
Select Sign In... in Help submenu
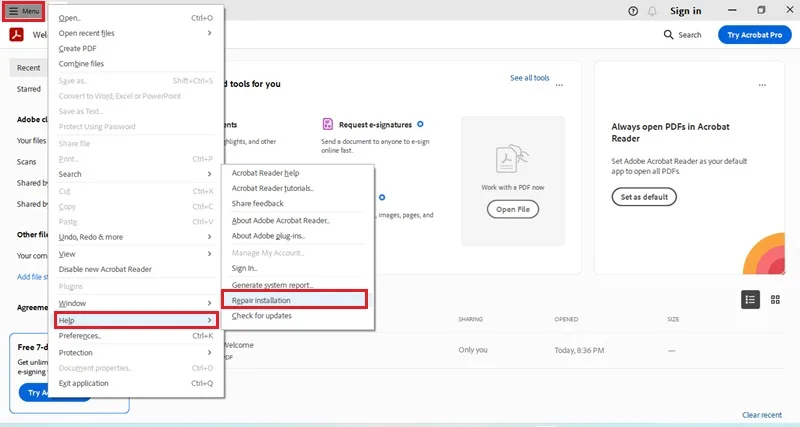tap(297, 268)
